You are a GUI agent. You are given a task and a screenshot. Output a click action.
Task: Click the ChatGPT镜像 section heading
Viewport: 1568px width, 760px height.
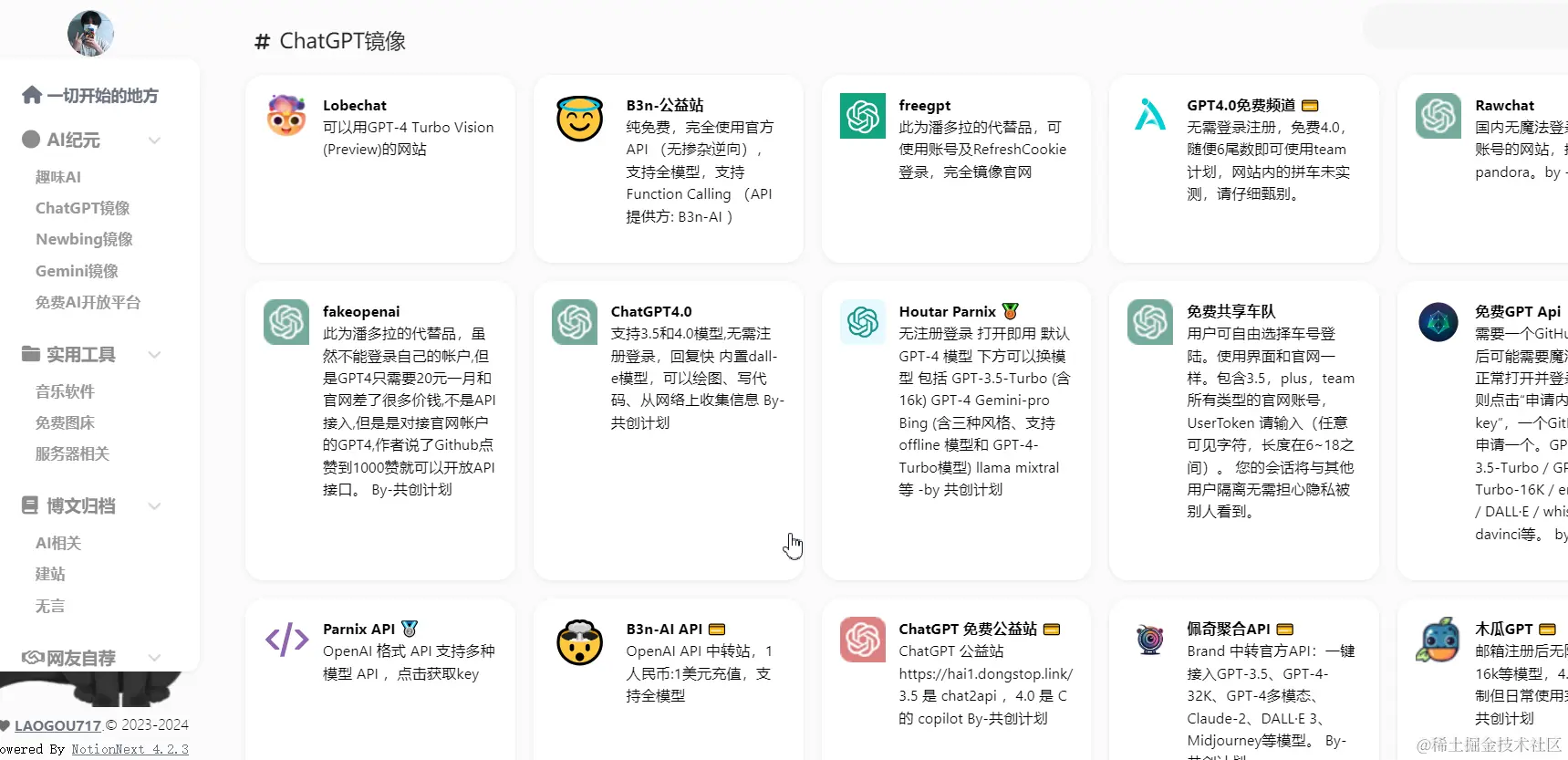point(343,41)
